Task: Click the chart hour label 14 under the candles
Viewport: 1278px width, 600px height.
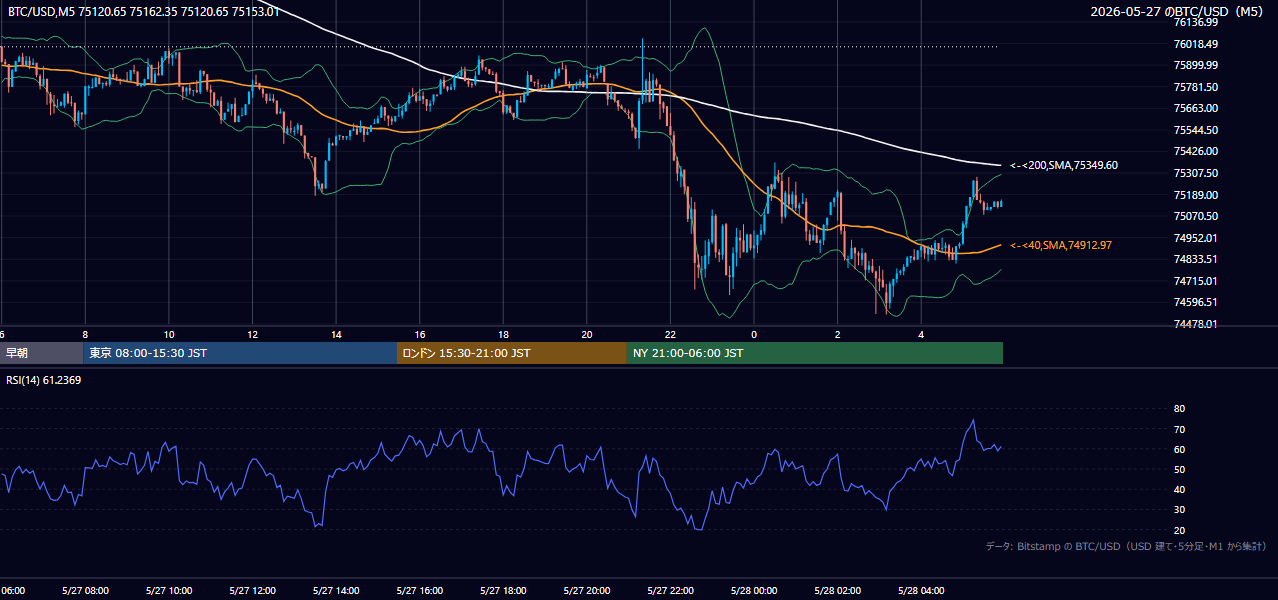Action: click(x=336, y=334)
